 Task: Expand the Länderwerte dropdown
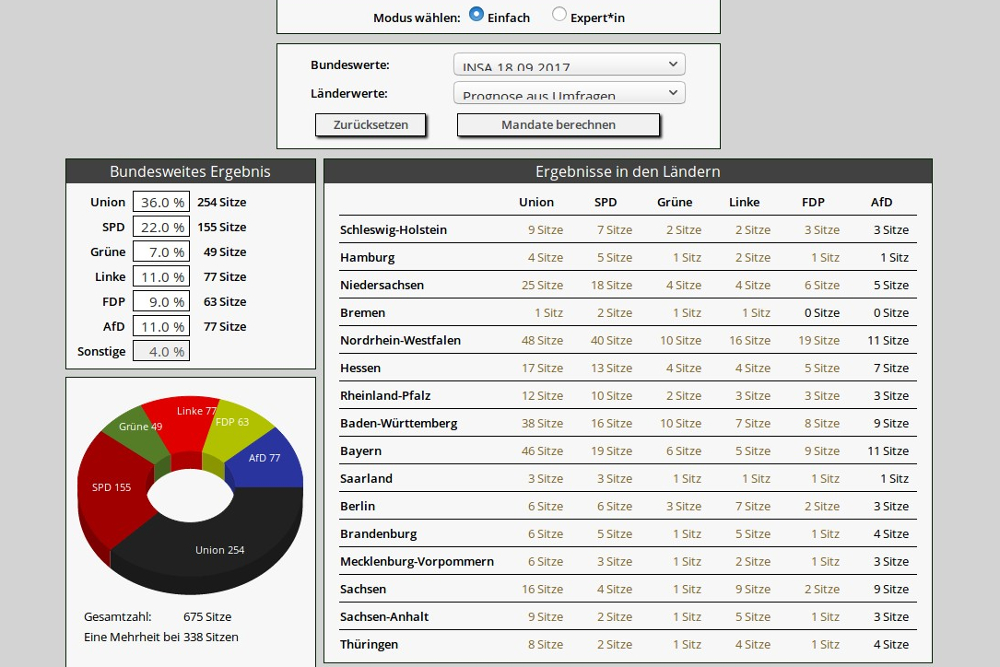[568, 94]
